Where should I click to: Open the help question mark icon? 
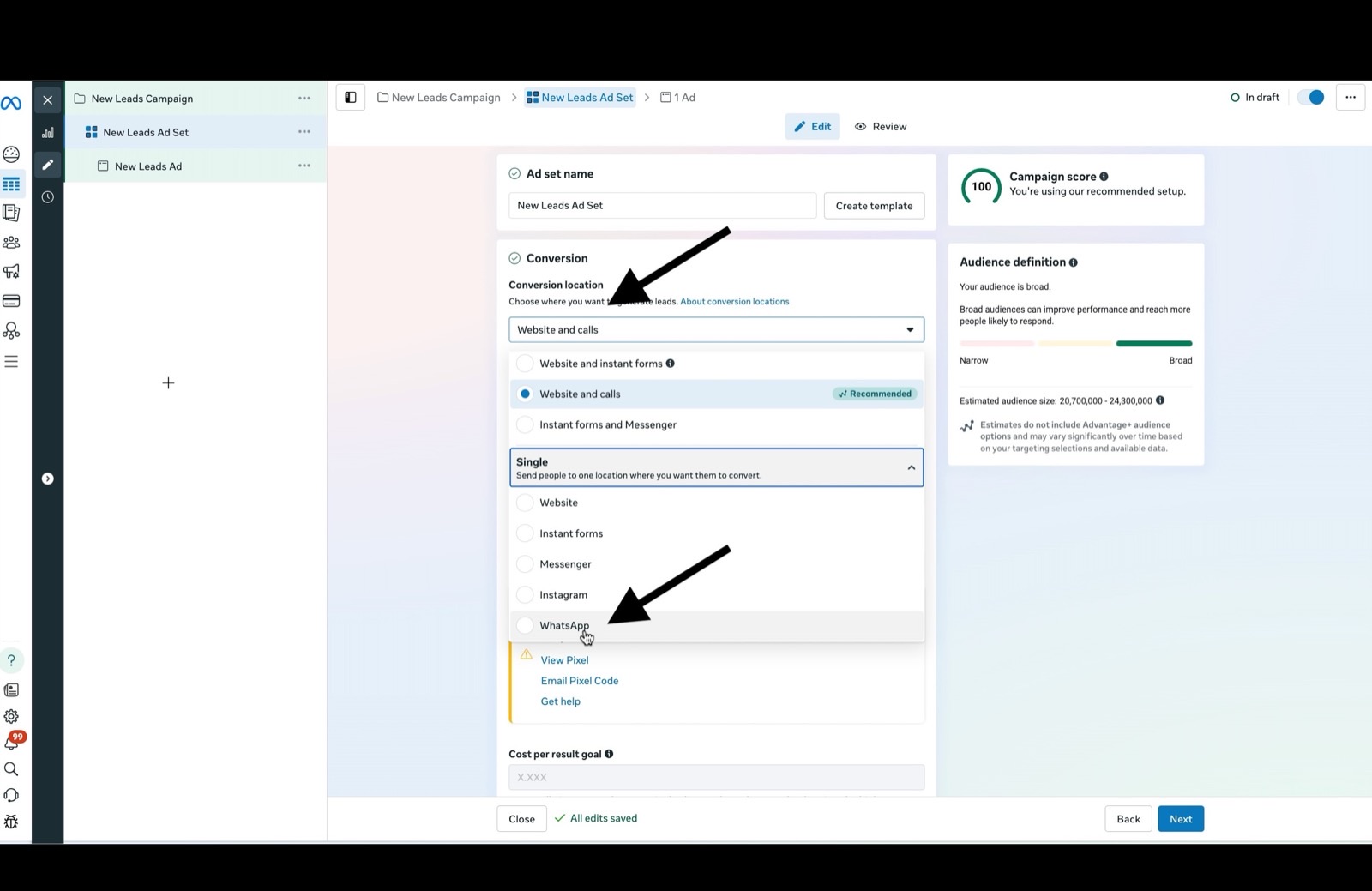pos(11,660)
